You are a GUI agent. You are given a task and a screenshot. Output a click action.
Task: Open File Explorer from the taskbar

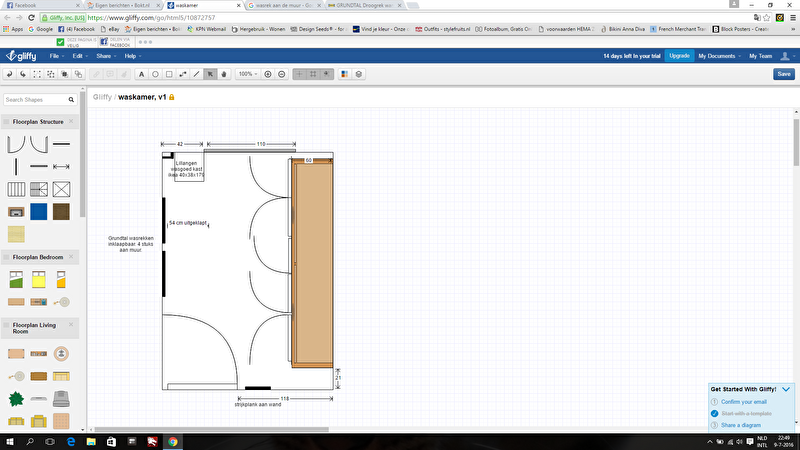pos(91,441)
